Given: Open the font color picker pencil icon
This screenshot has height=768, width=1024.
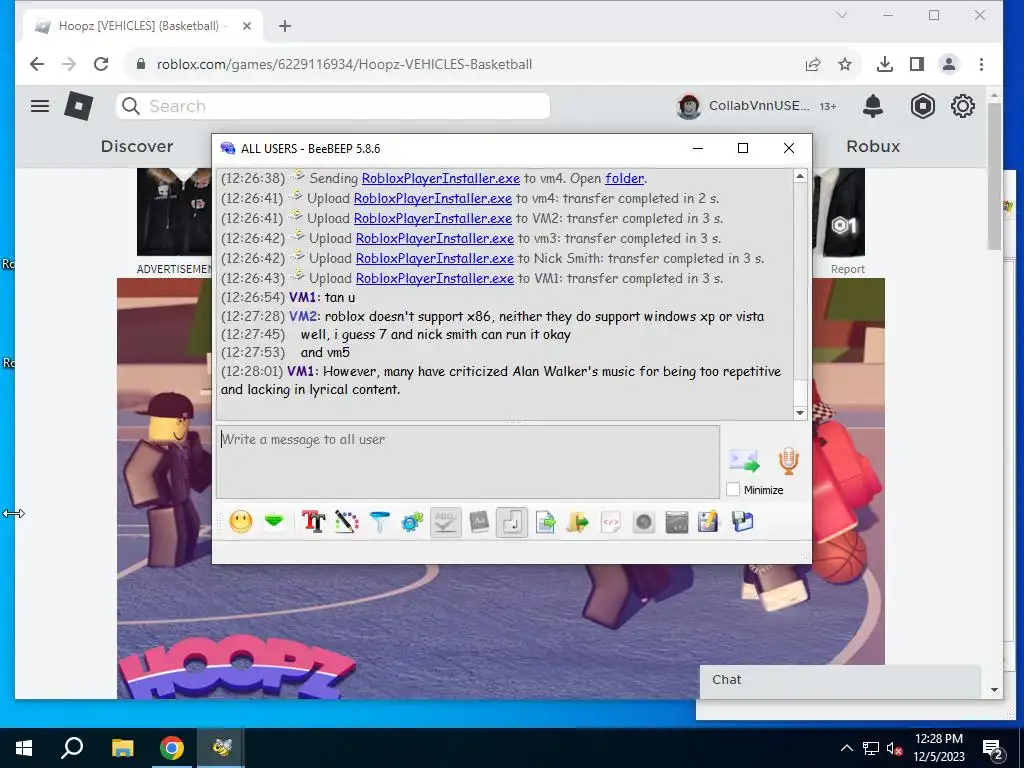Looking at the screenshot, I should (x=347, y=522).
